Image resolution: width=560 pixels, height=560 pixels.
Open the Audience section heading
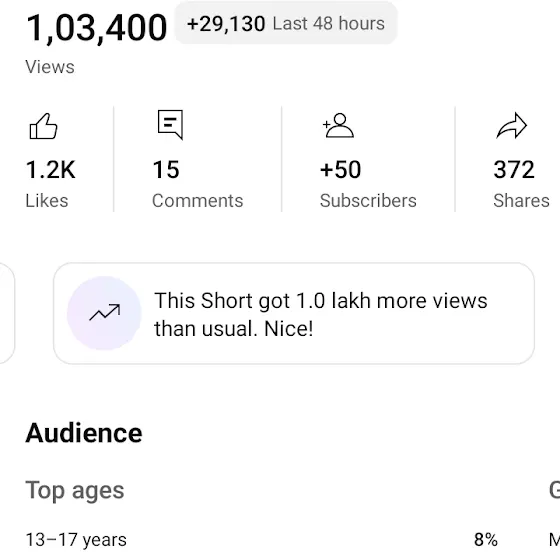[84, 433]
